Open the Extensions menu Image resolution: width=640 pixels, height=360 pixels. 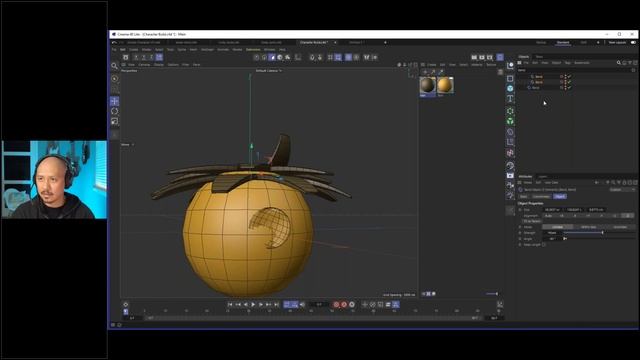[253, 49]
